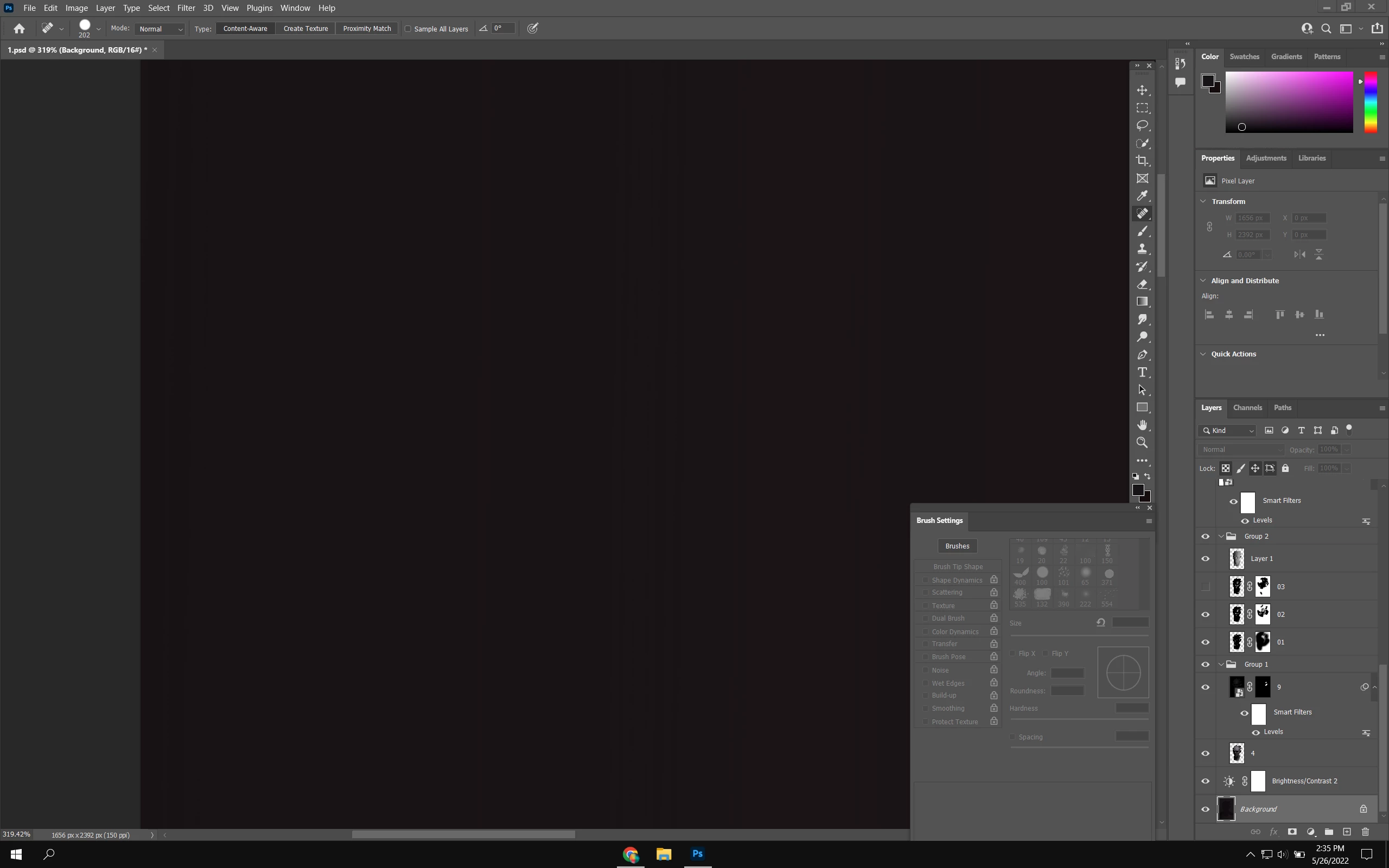Hide the Layer 1 layer
This screenshot has height=868, width=1389.
(1205, 559)
